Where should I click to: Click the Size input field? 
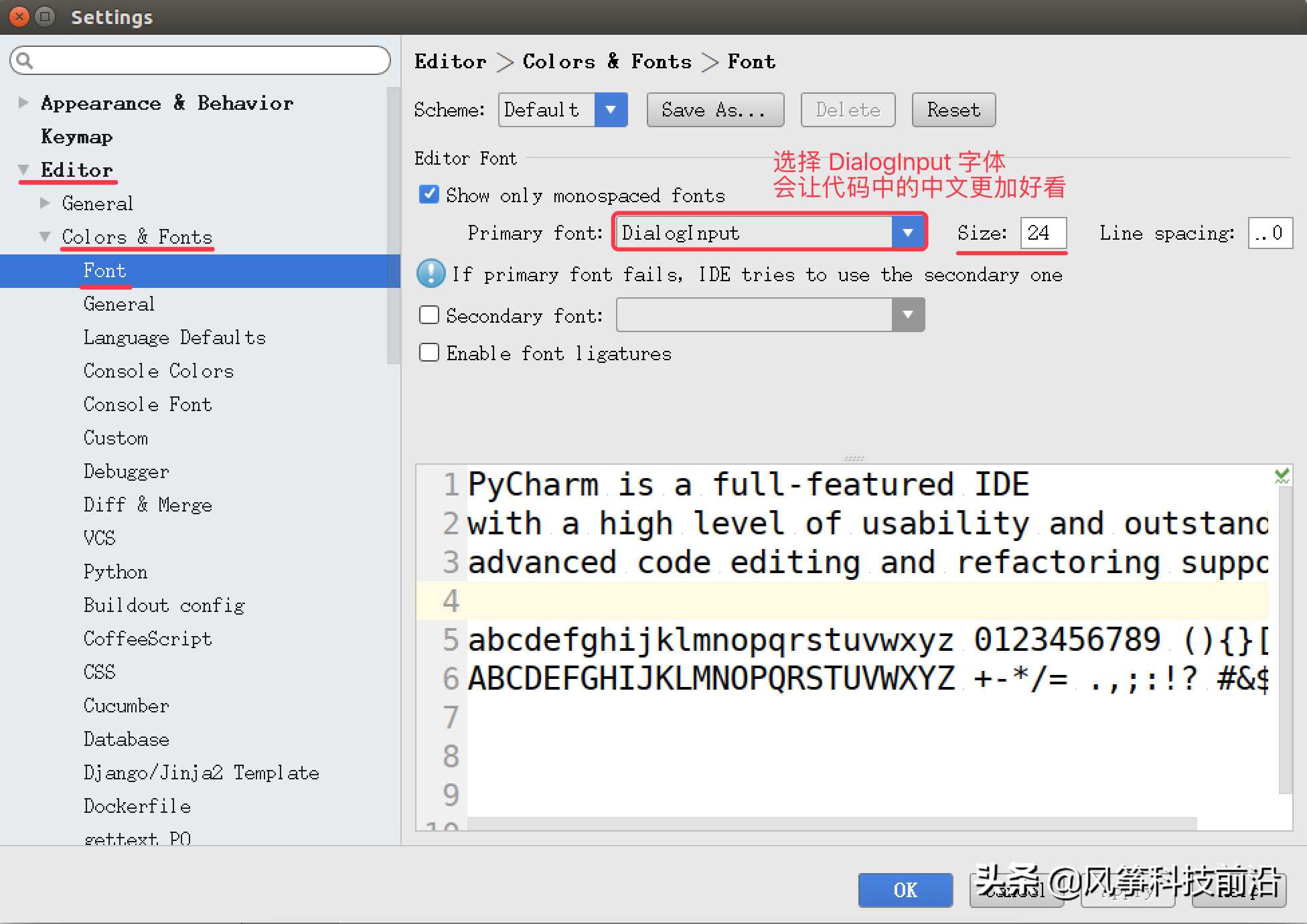(1043, 233)
